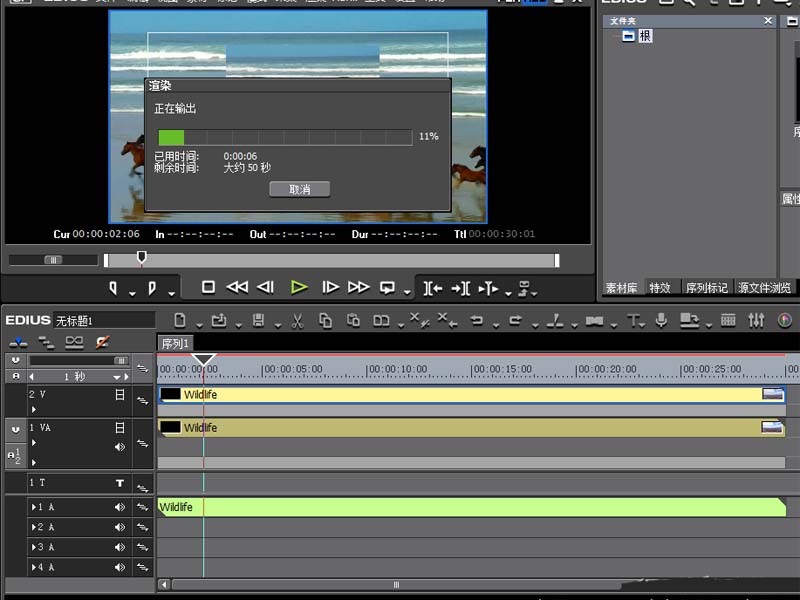Expand the 2 V video track
Viewport: 800px width, 600px height.
coord(33,409)
